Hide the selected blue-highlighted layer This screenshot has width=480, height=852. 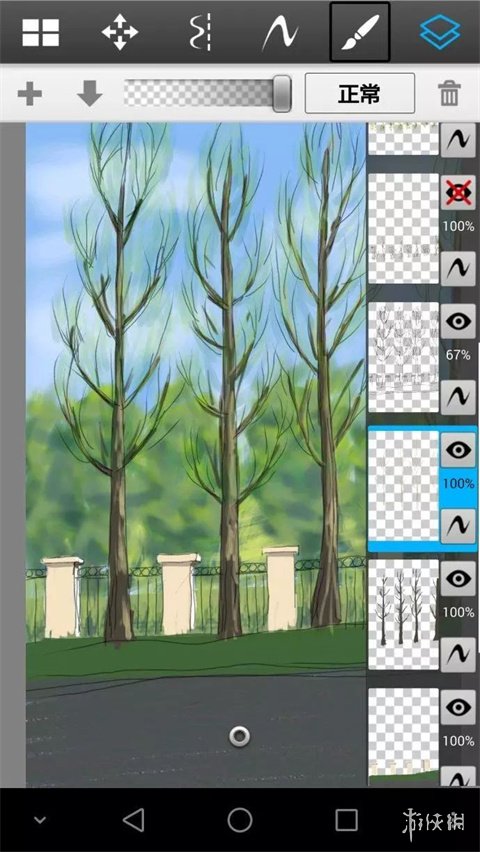coord(458,450)
